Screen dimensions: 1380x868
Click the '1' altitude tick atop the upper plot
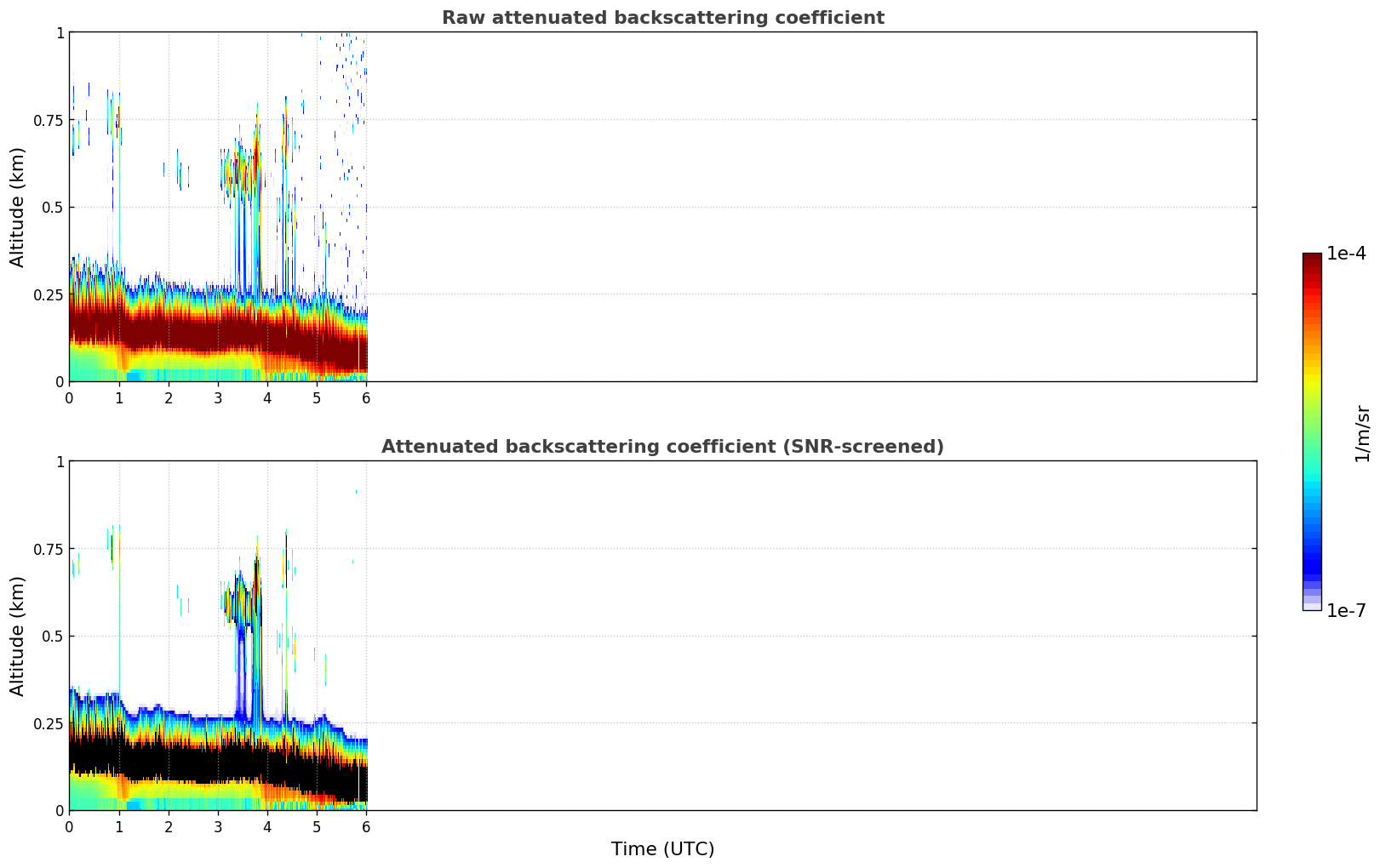click(60, 32)
